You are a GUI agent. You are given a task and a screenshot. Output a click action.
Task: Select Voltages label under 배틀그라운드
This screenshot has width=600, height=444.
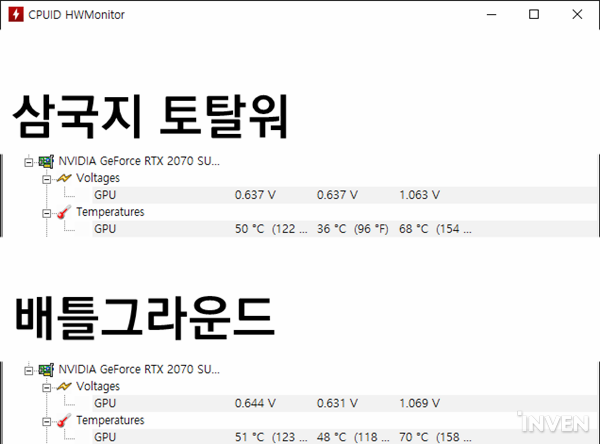[x=98, y=387]
